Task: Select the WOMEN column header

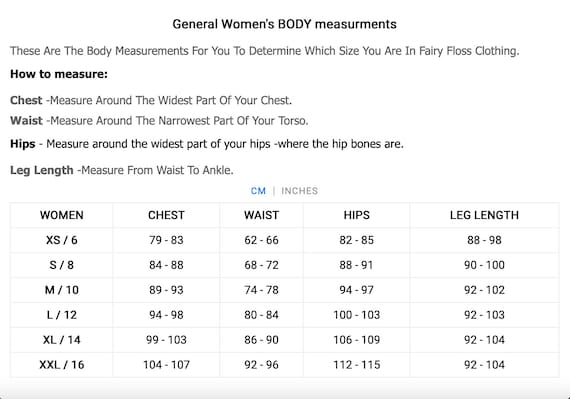Action: coord(62,215)
